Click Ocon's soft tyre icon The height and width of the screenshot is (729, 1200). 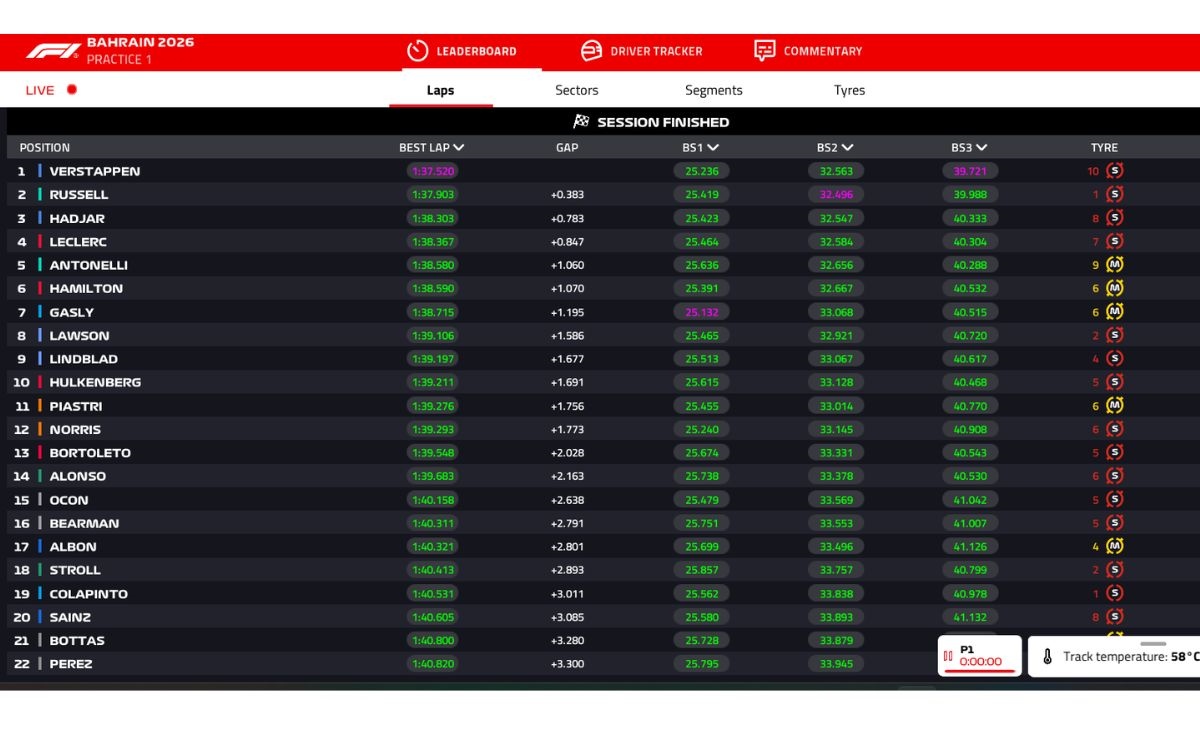[1115, 500]
